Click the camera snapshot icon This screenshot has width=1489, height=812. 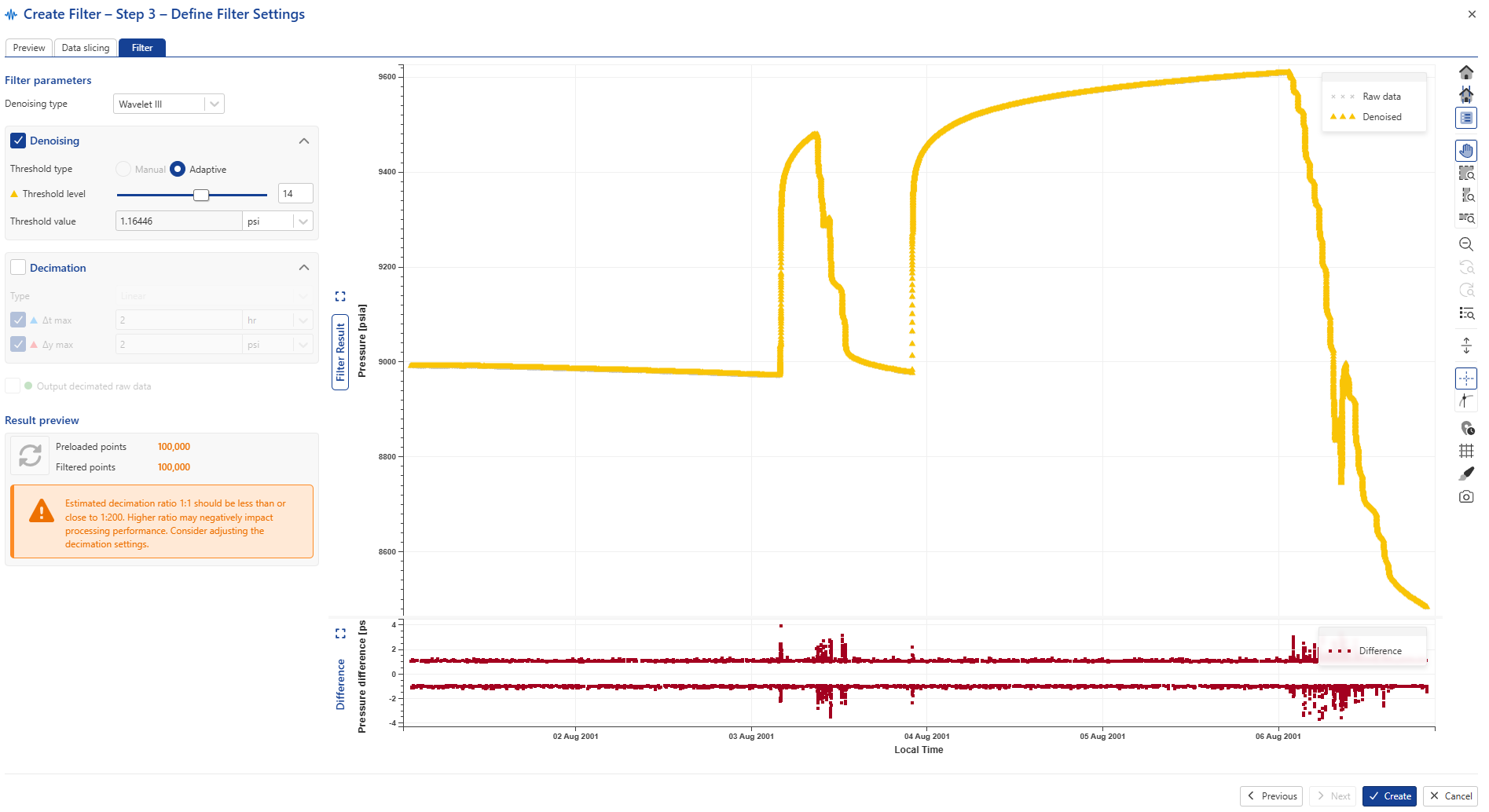(x=1466, y=496)
